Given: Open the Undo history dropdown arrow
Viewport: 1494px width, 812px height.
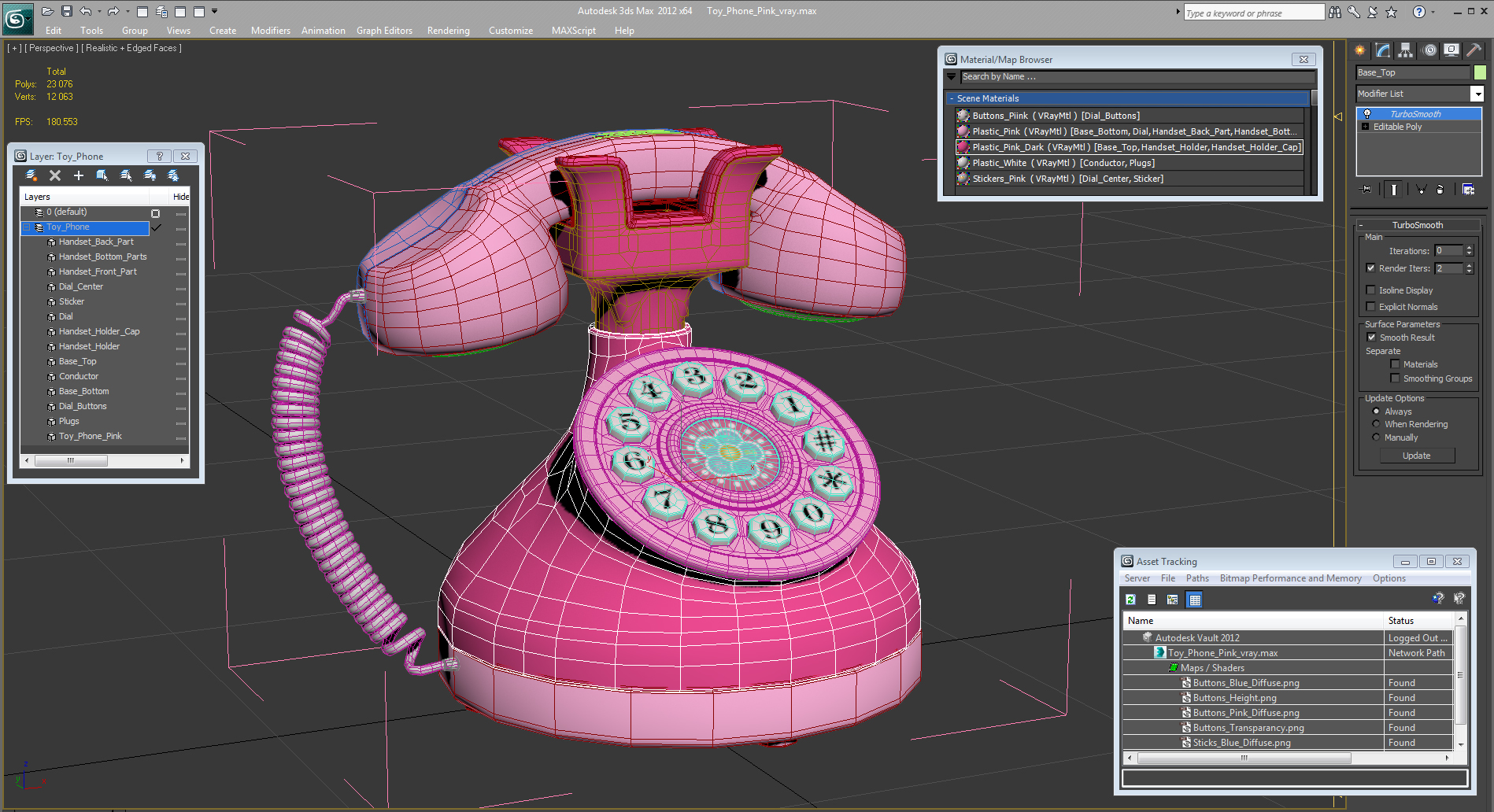Looking at the screenshot, I should [x=99, y=12].
